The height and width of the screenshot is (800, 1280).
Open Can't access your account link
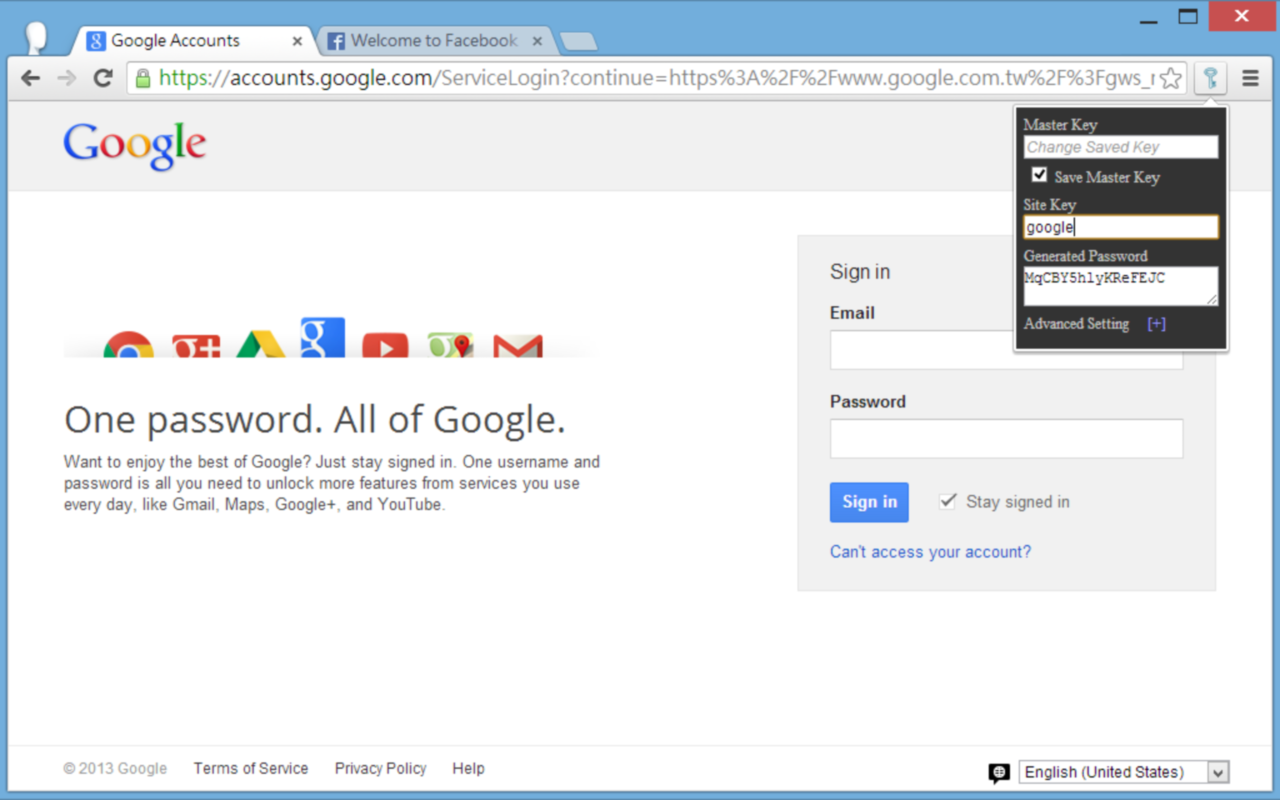click(x=930, y=551)
